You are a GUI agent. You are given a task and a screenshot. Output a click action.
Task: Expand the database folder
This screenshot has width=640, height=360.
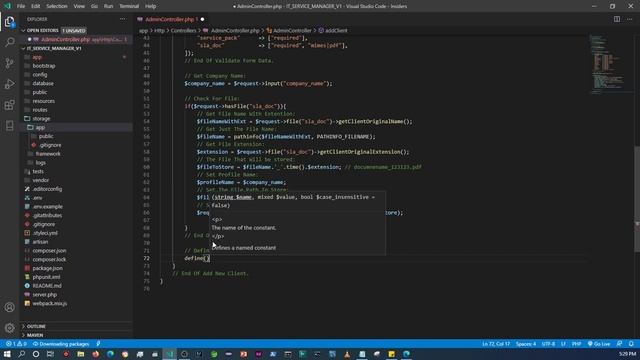tap(43, 83)
